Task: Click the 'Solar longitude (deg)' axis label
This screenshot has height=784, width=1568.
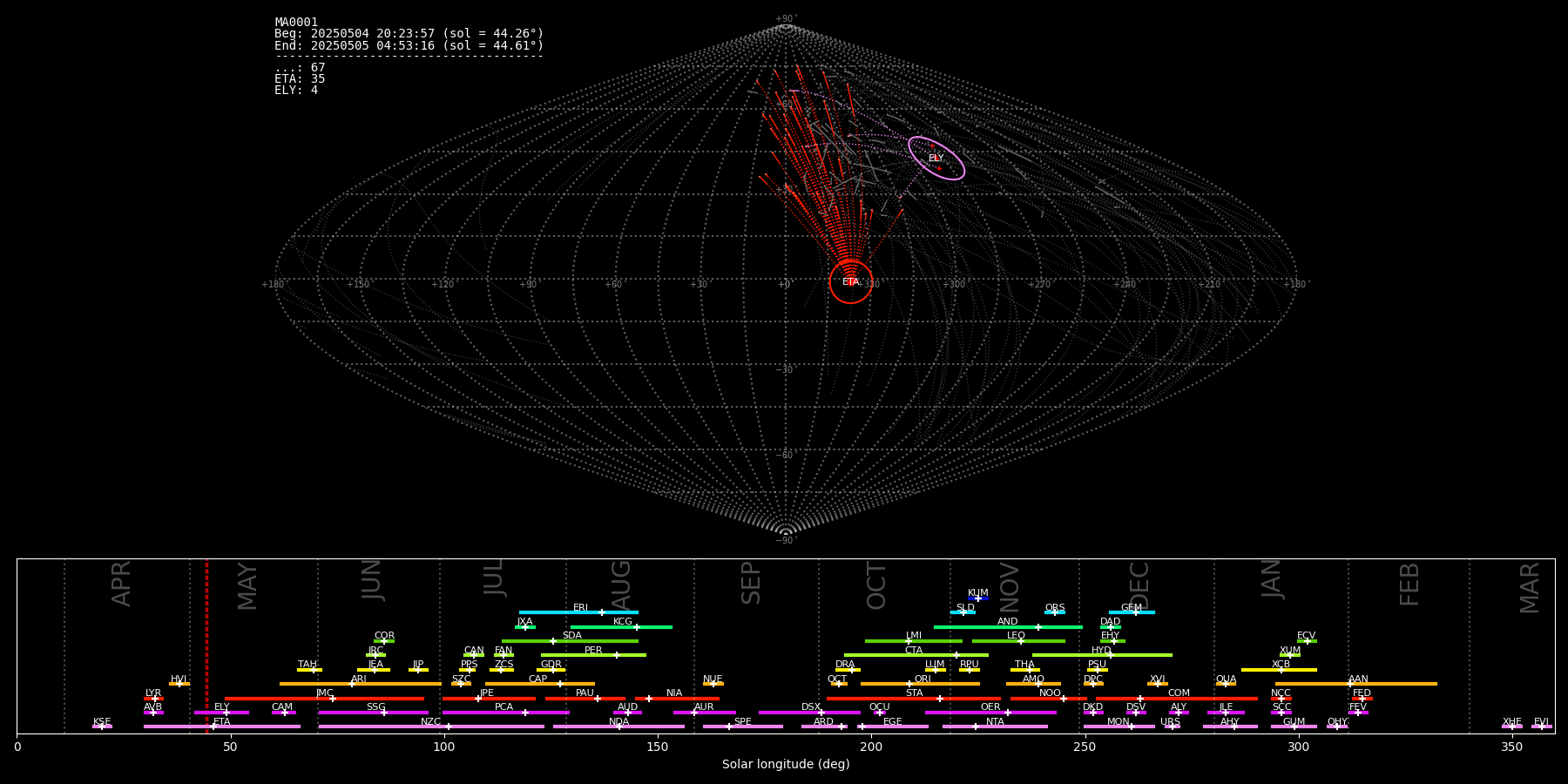Action: (786, 764)
